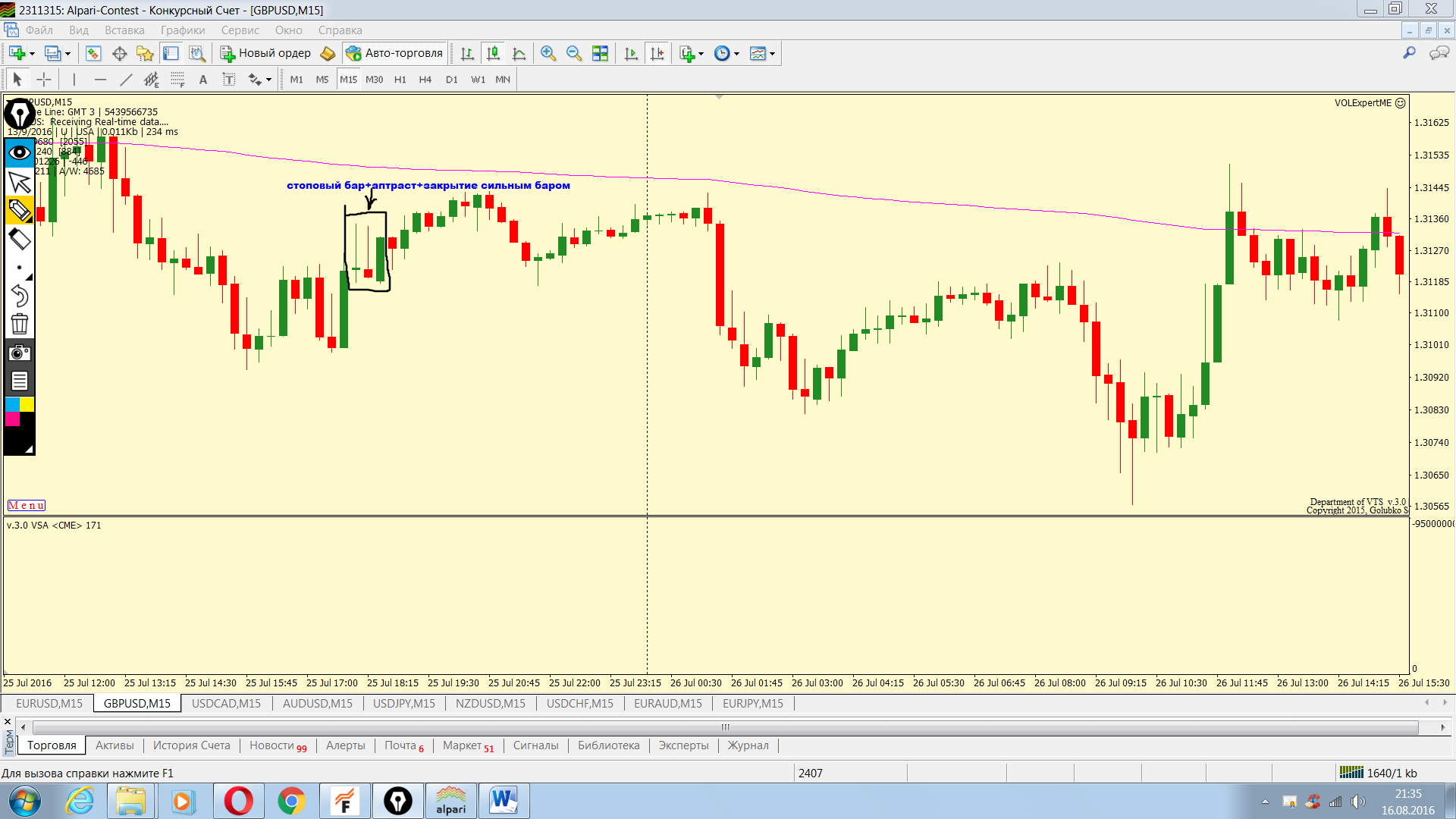Click the Новый ордер button
Screen dimensions: 1456x819
click(266, 53)
